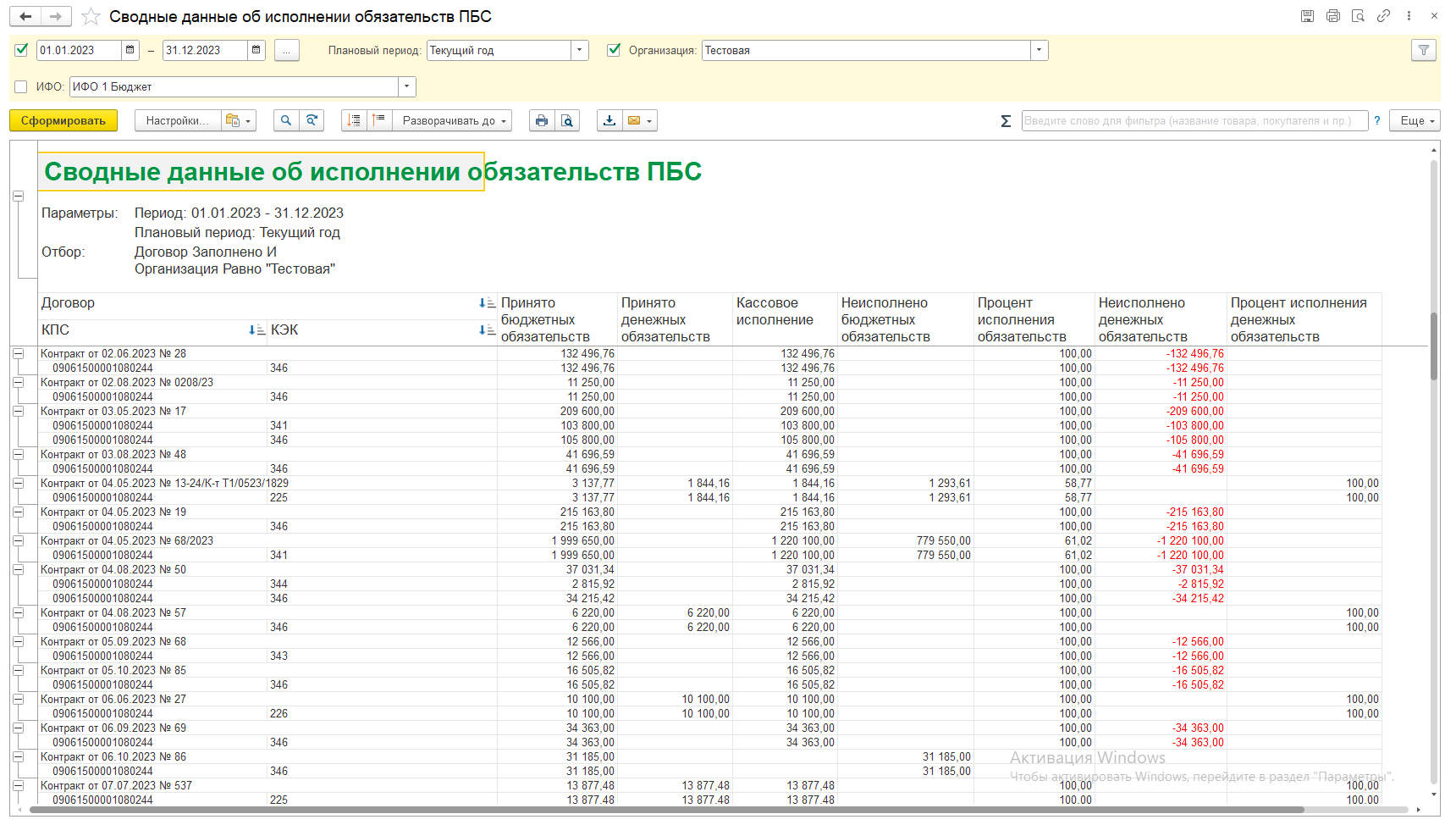Viewport: 1456px width, 825px height.
Task: Collapse Контракт от 03.05.2023 № 17 group
Action: coord(18,412)
